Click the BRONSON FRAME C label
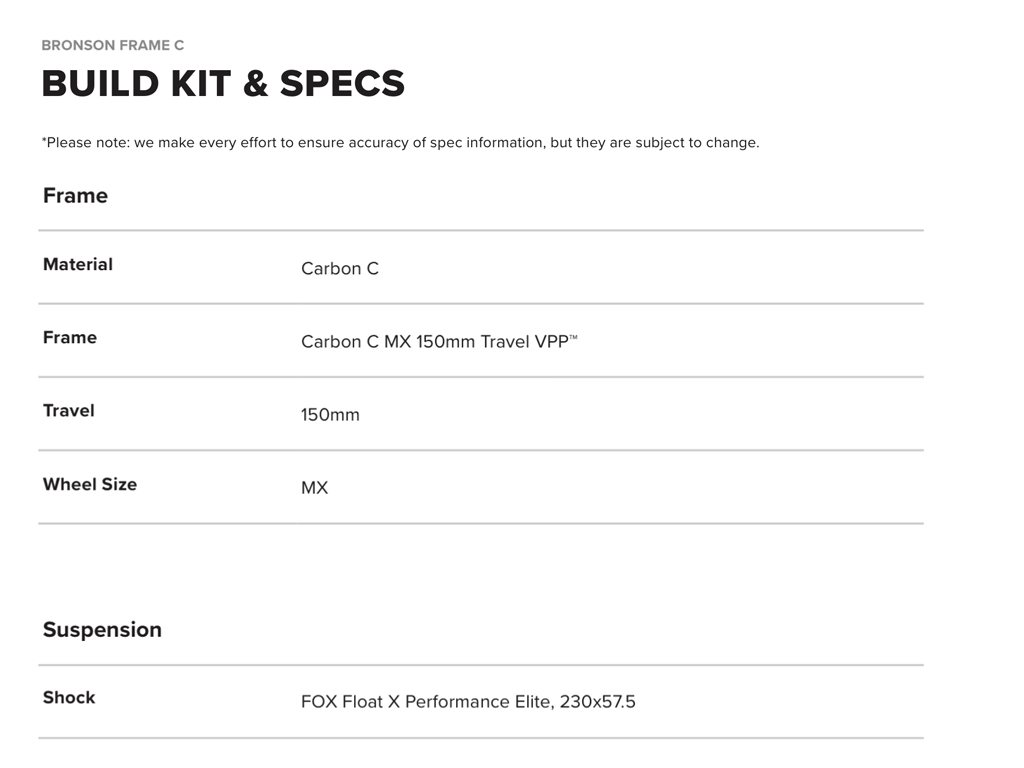Screen dimensions: 1024x768 112,45
